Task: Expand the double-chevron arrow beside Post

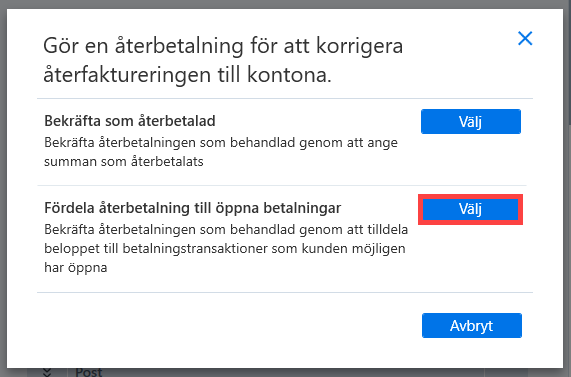Action: [x=47, y=373]
